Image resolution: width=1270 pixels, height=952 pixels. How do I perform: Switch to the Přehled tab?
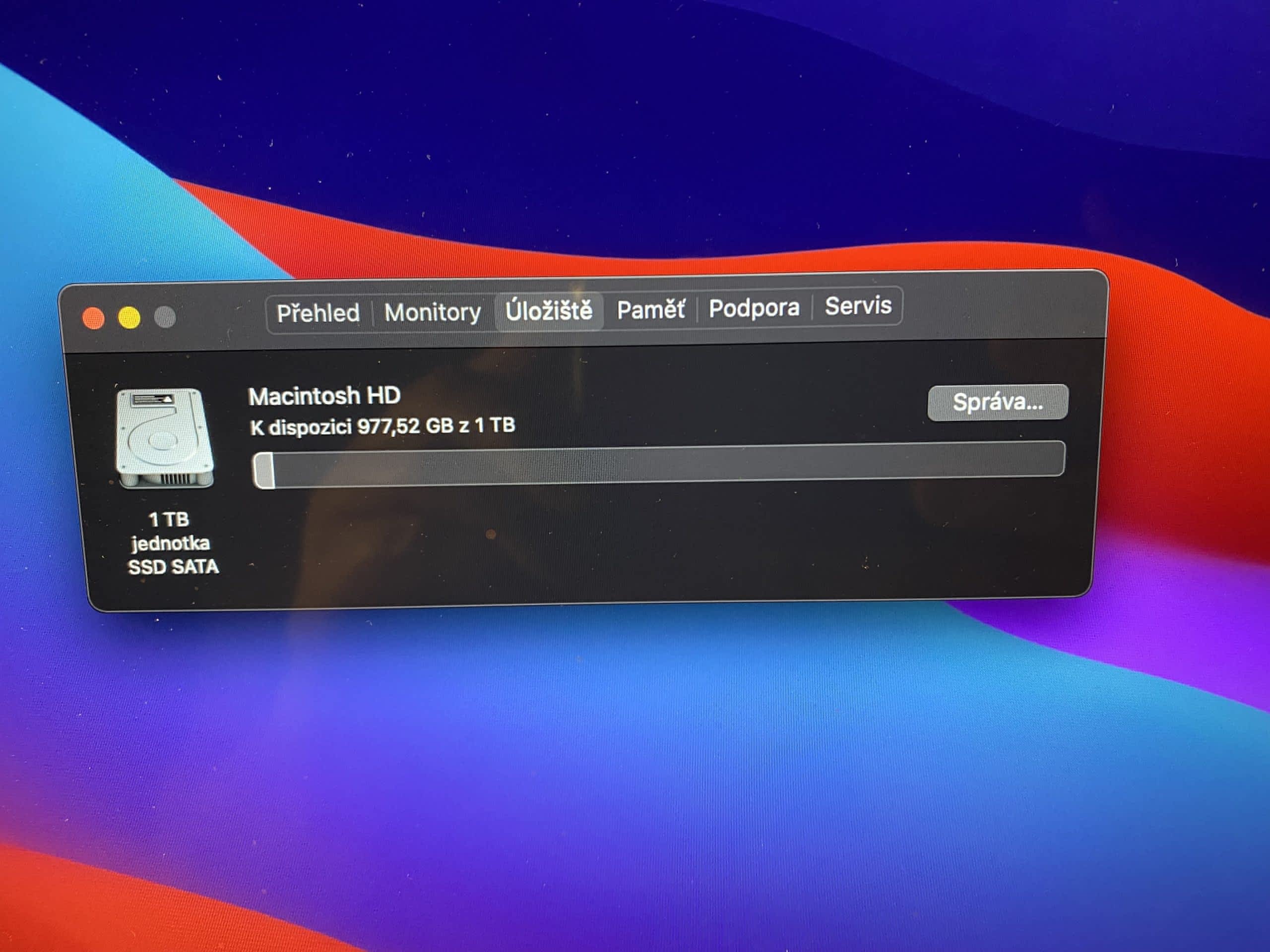pyautogui.click(x=318, y=313)
